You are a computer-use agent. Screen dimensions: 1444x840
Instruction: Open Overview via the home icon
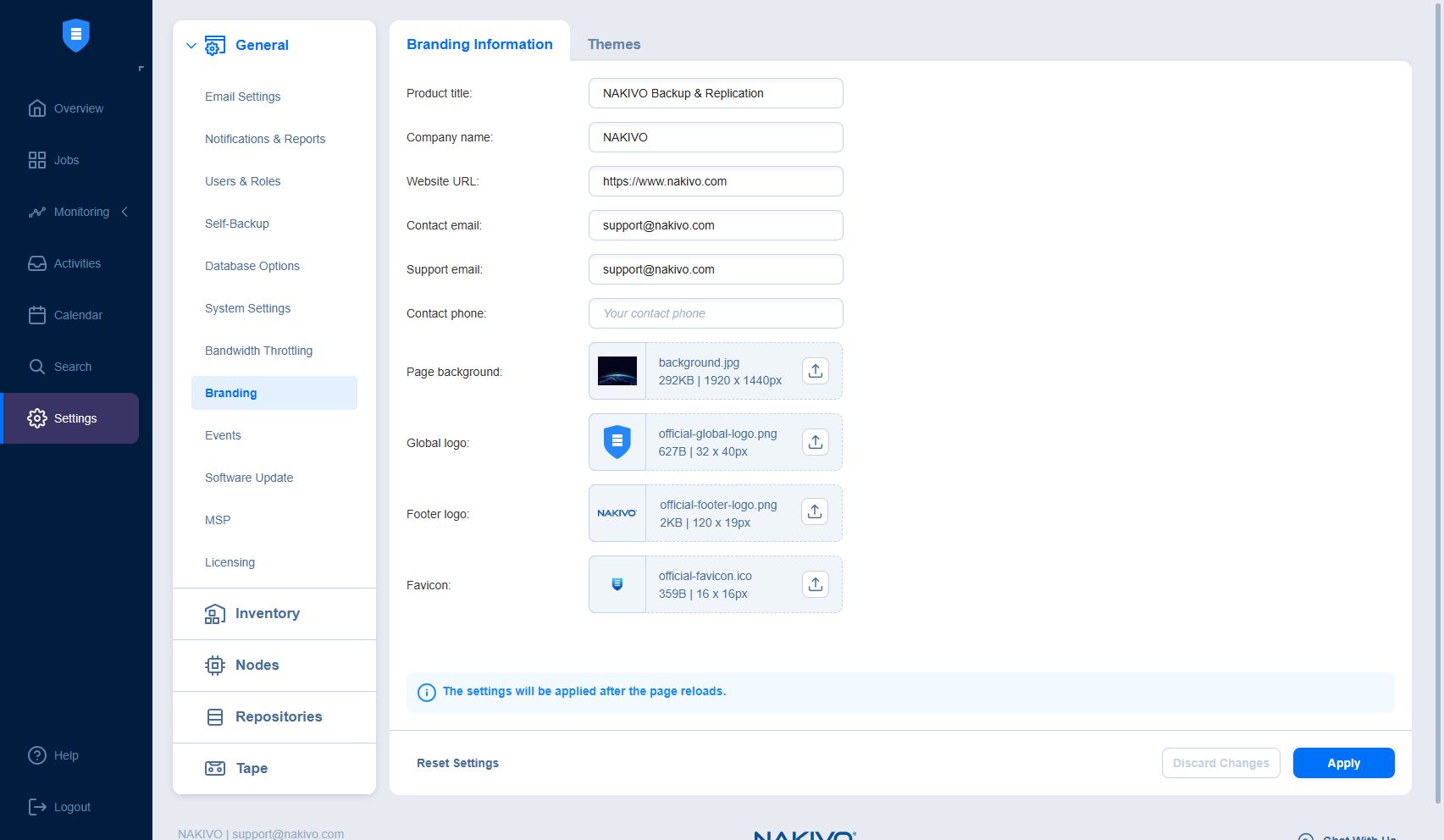click(x=37, y=108)
